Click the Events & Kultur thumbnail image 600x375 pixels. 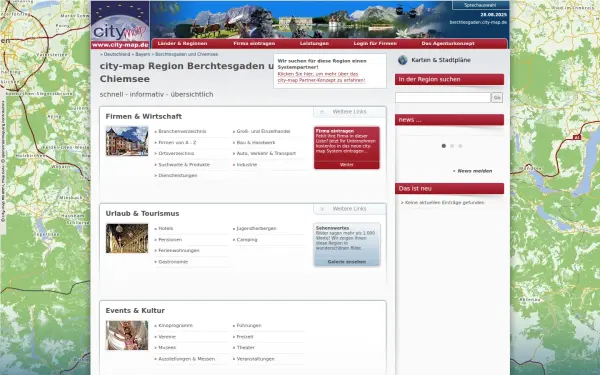[127, 336]
